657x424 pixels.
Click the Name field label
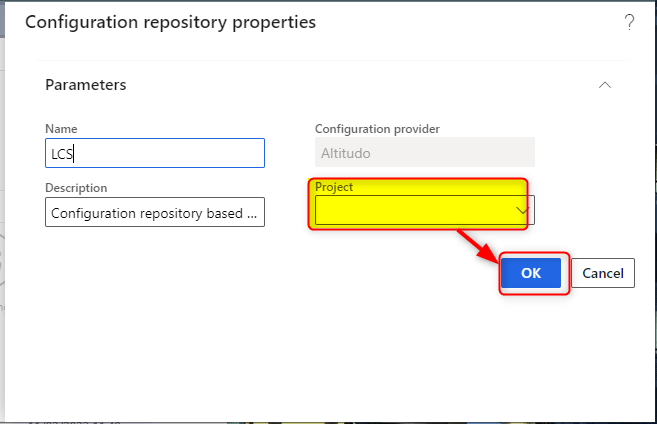point(61,129)
